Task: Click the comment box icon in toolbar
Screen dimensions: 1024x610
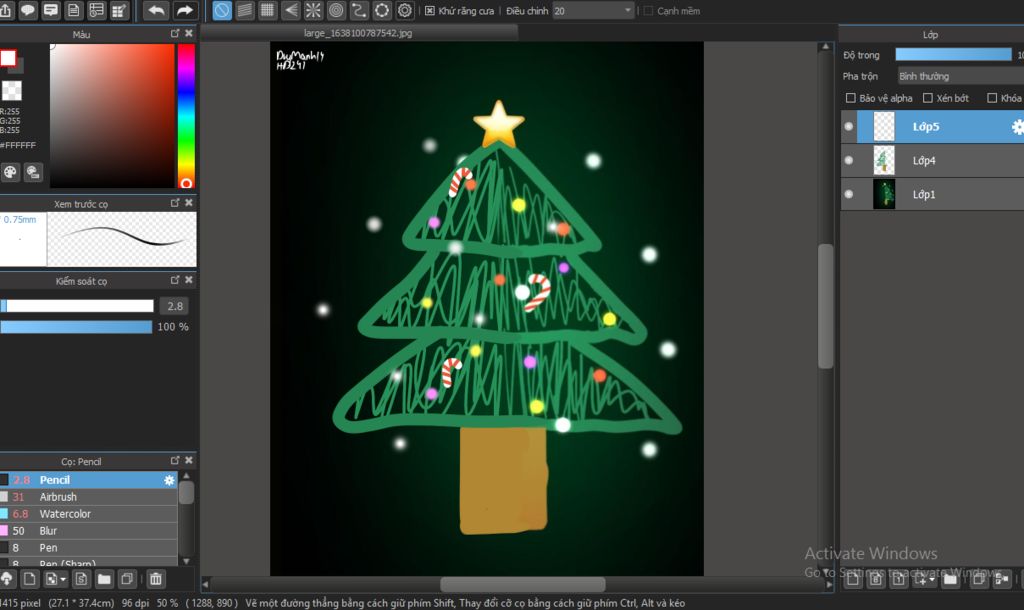Action: click(50, 10)
